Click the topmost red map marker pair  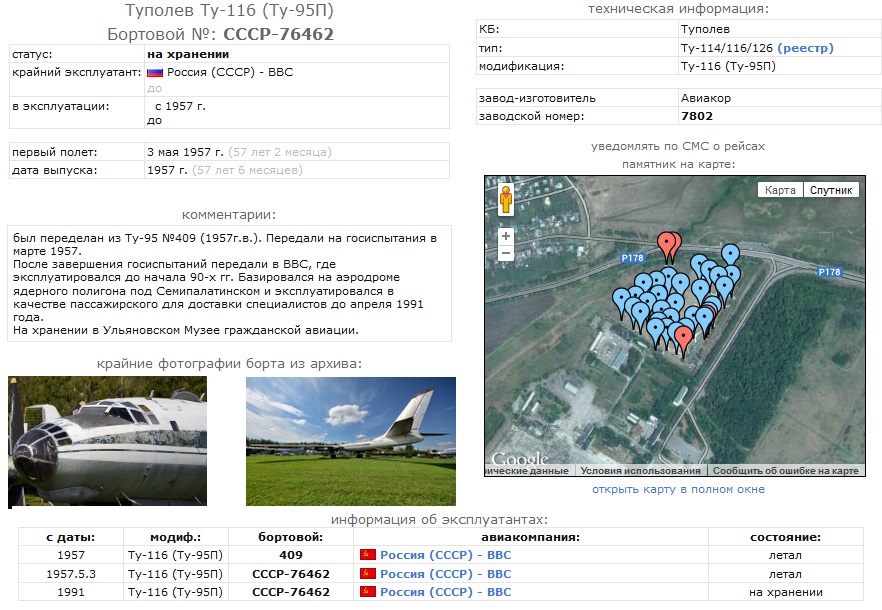click(669, 243)
